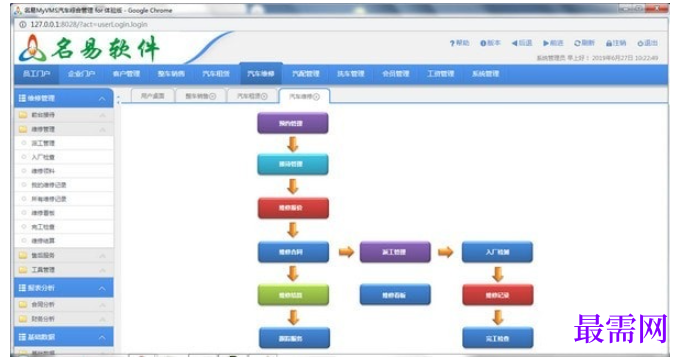686x360 pixels.
Task: Open the 前台接待 folder in the sidebar
Action: (23, 115)
